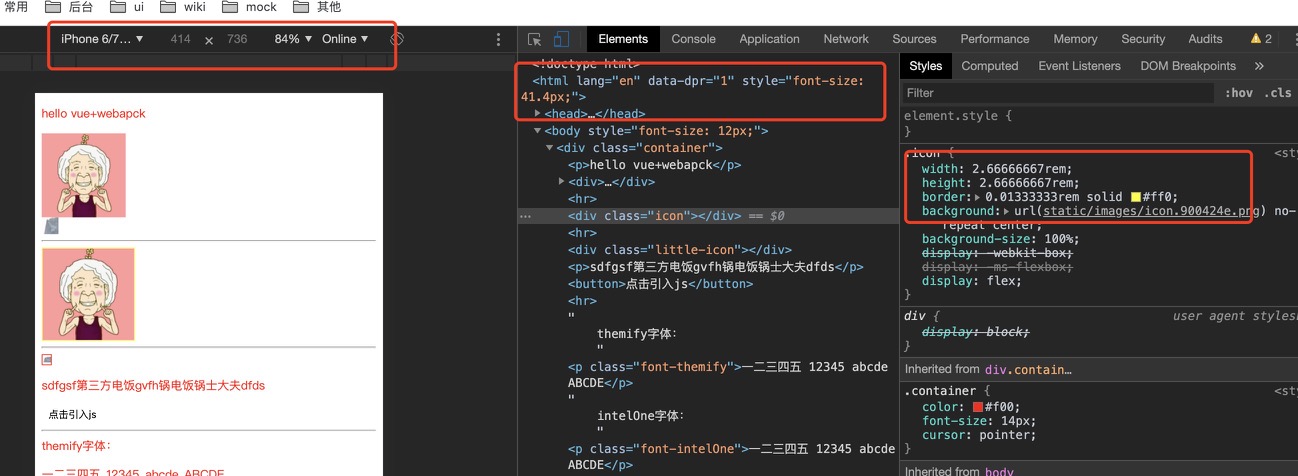1298x476 pixels.
Task: Toggle the device toolbar icon
Action: point(561,39)
